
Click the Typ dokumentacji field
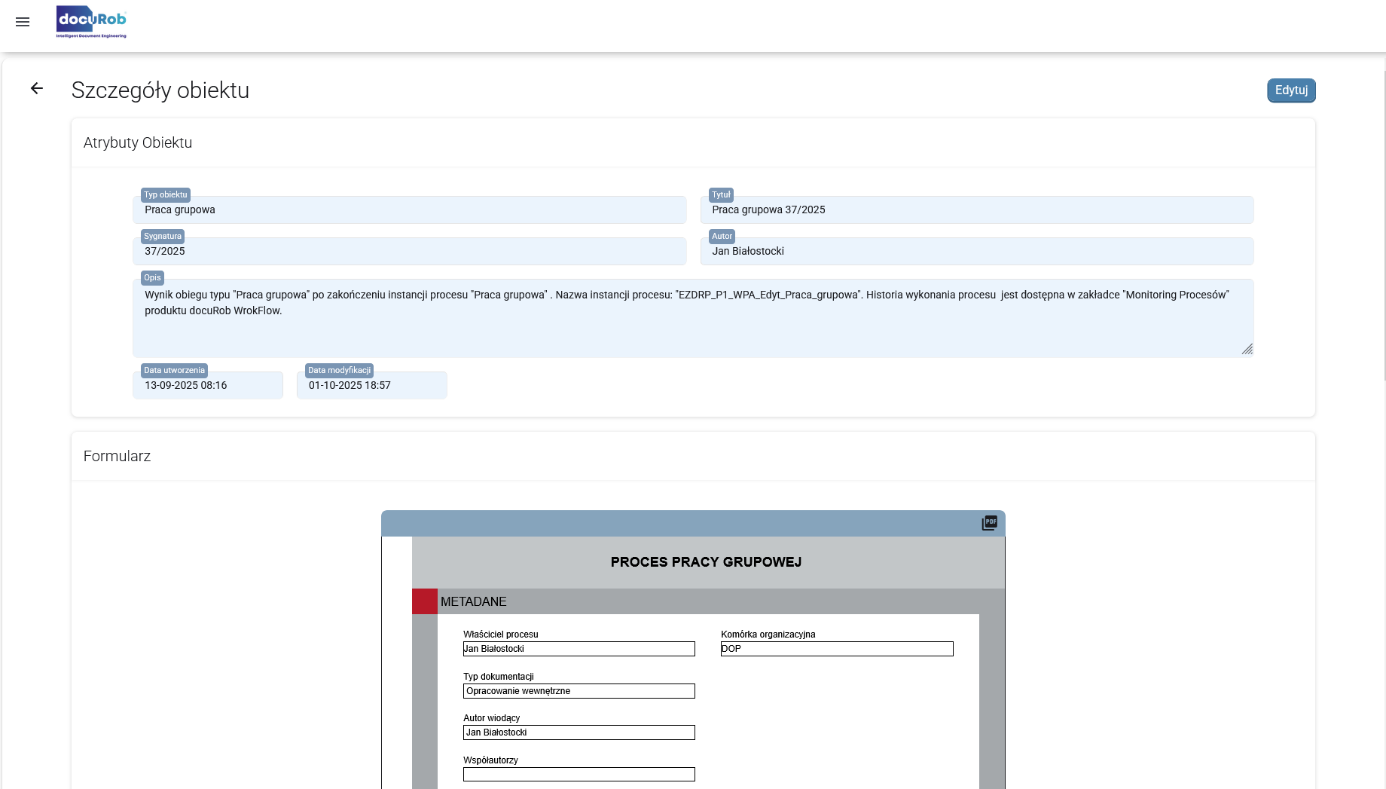point(578,691)
